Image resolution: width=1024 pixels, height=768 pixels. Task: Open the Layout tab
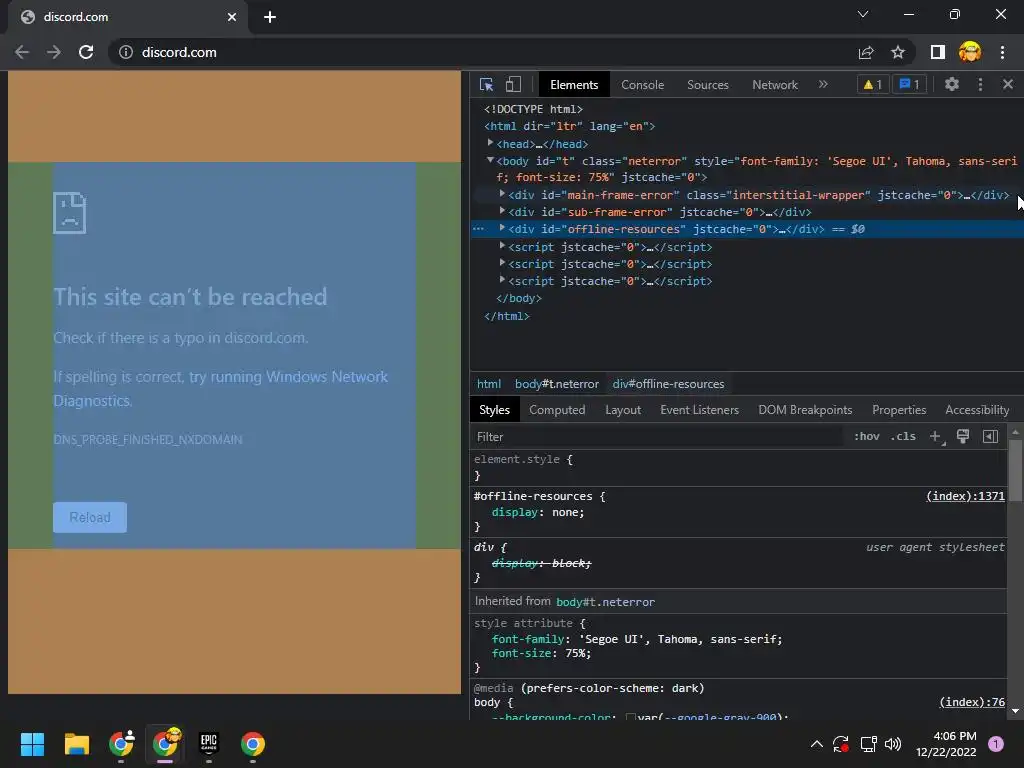point(622,410)
